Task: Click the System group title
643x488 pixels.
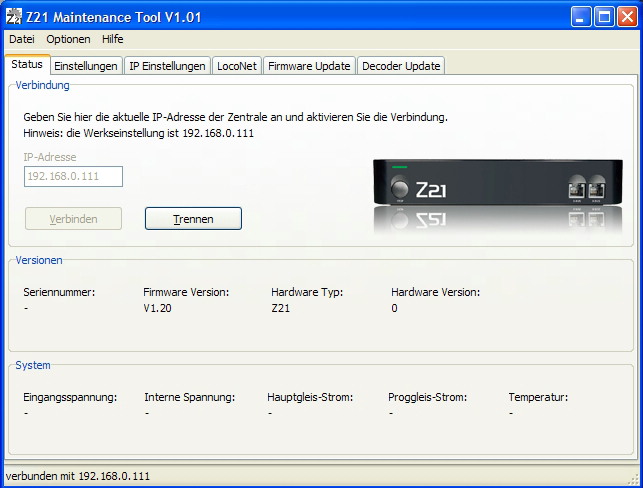Action: coord(33,365)
